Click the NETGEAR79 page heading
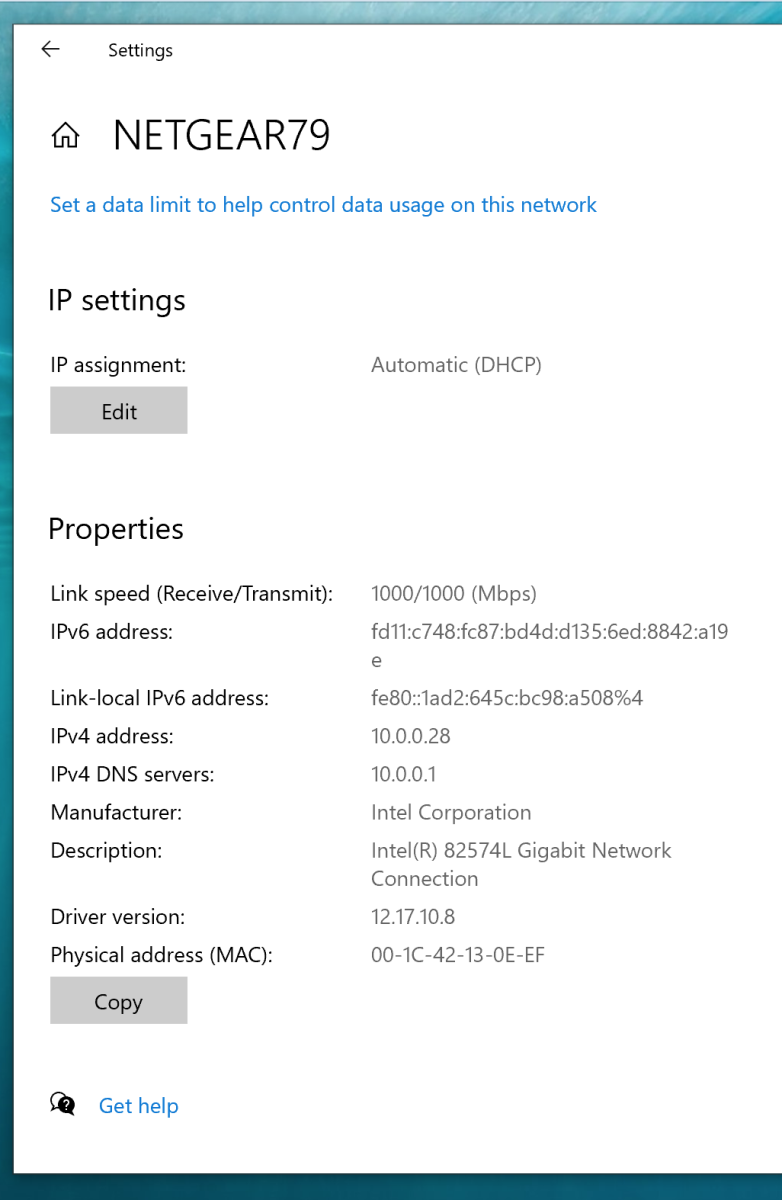The image size is (782, 1200). [x=221, y=136]
